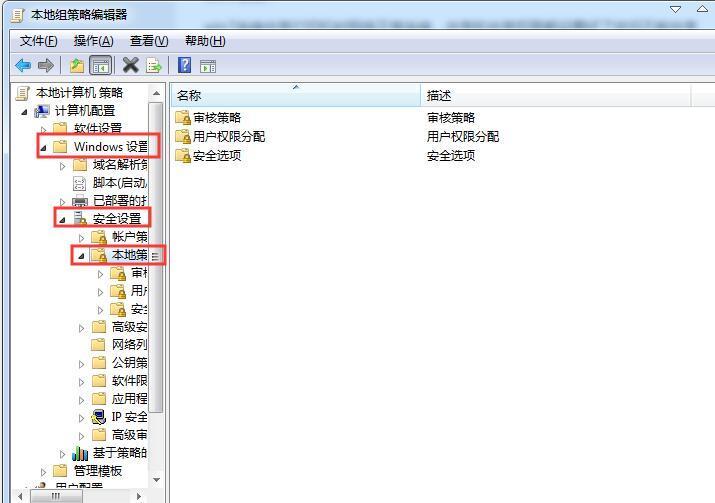Click the 已部署的打印机 printer icon
715x503 pixels.
point(80,201)
